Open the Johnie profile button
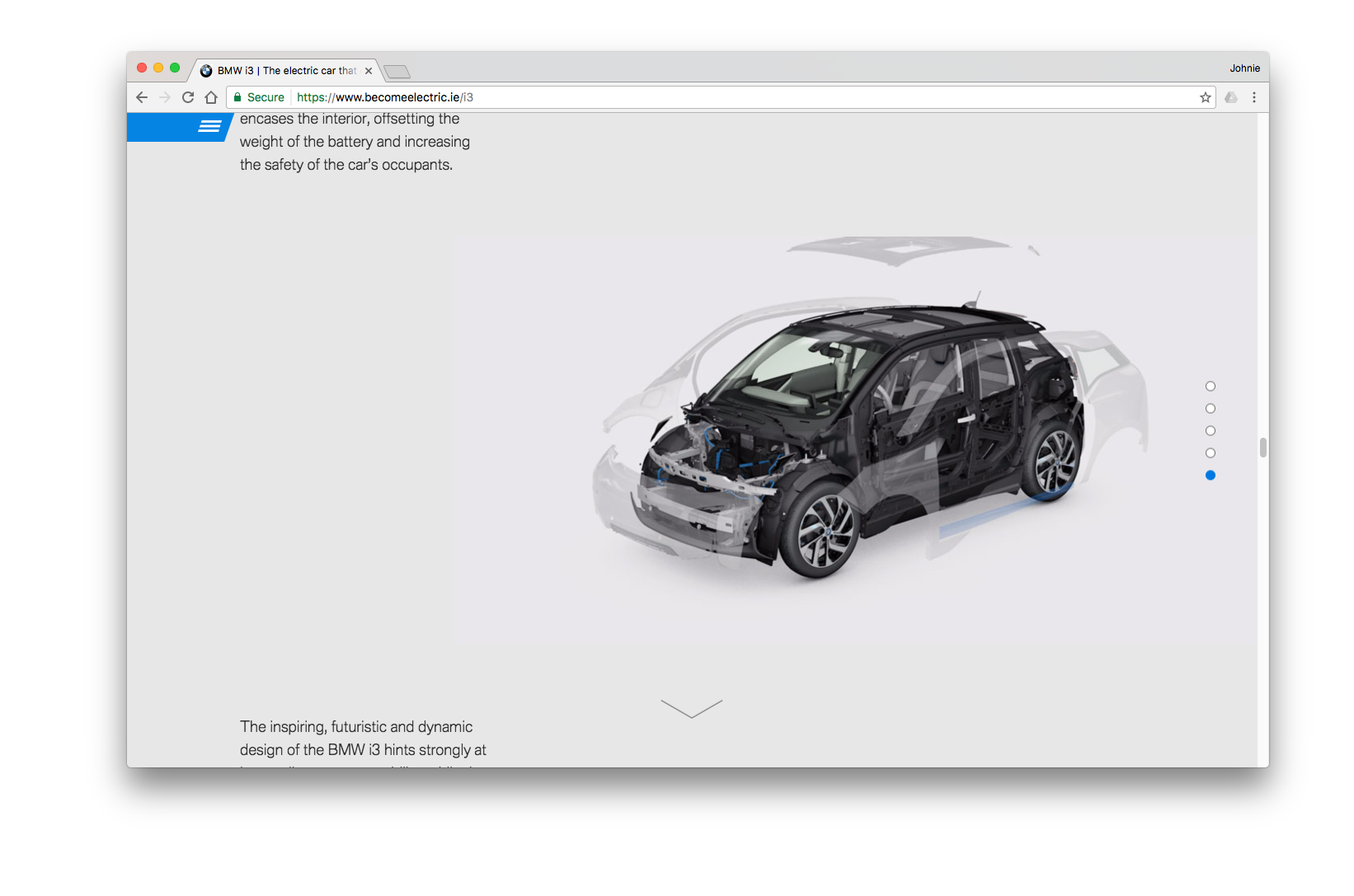 (x=1245, y=68)
